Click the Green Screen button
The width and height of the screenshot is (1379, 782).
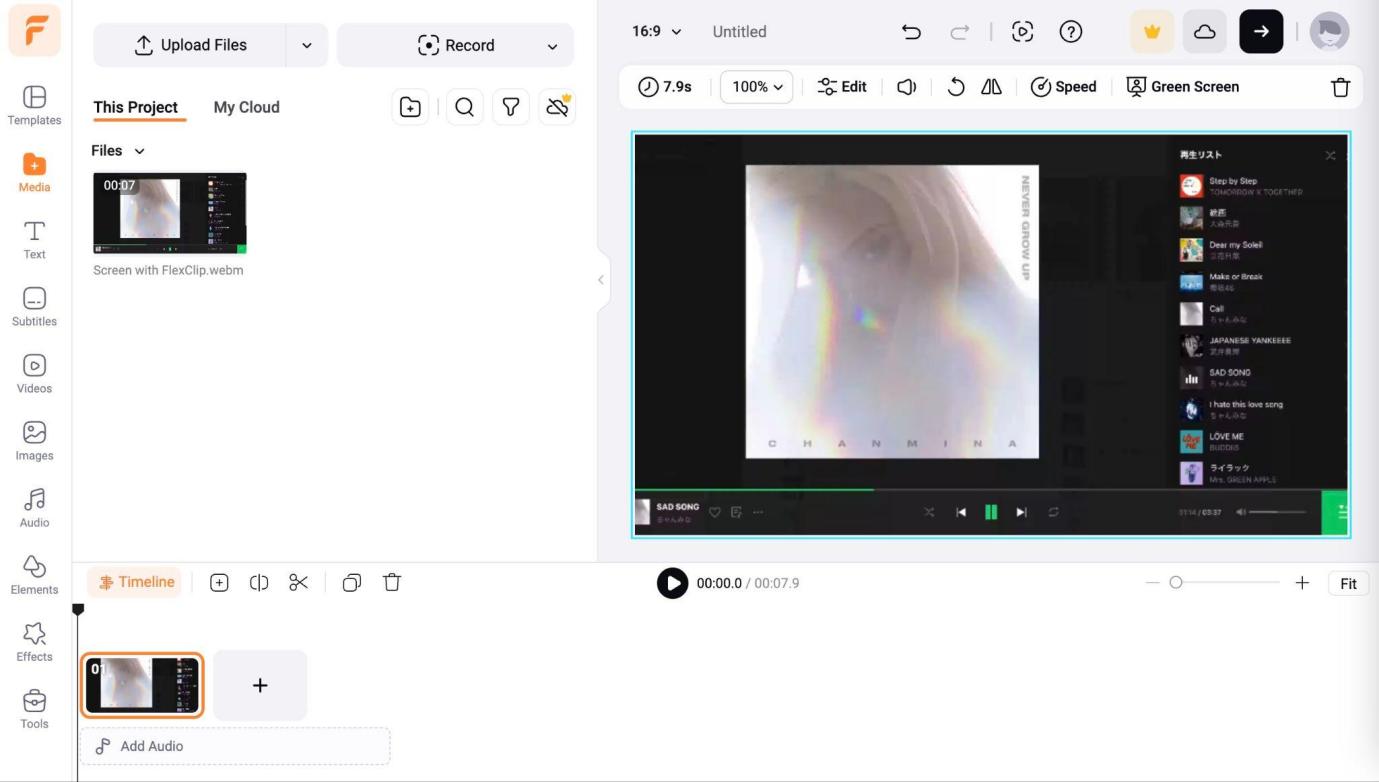[1183, 87]
